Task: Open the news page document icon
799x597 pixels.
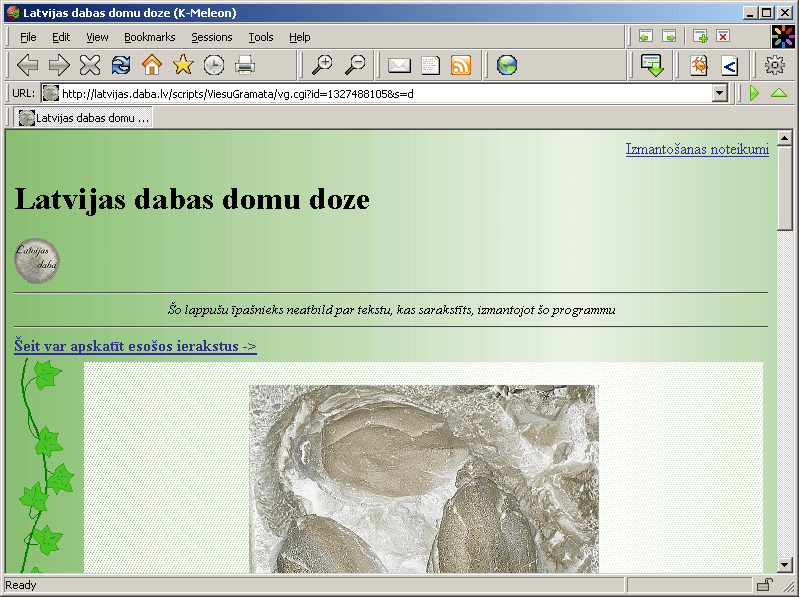Action: [x=431, y=65]
